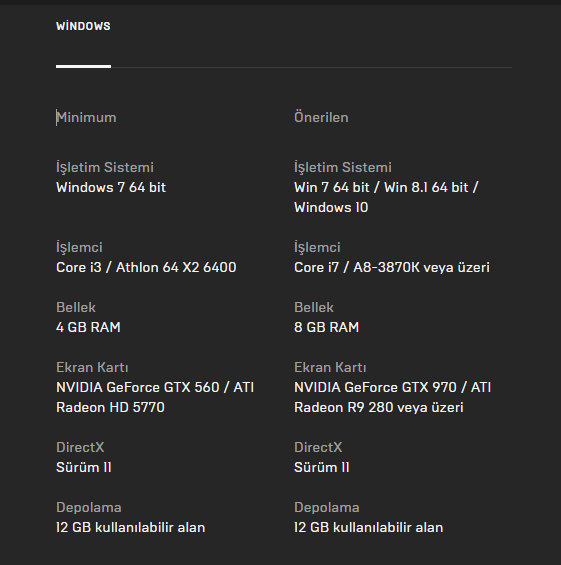Image resolution: width=561 pixels, height=565 pixels.
Task: Click the Minimum 'İşlemci' label
Action: (79, 248)
